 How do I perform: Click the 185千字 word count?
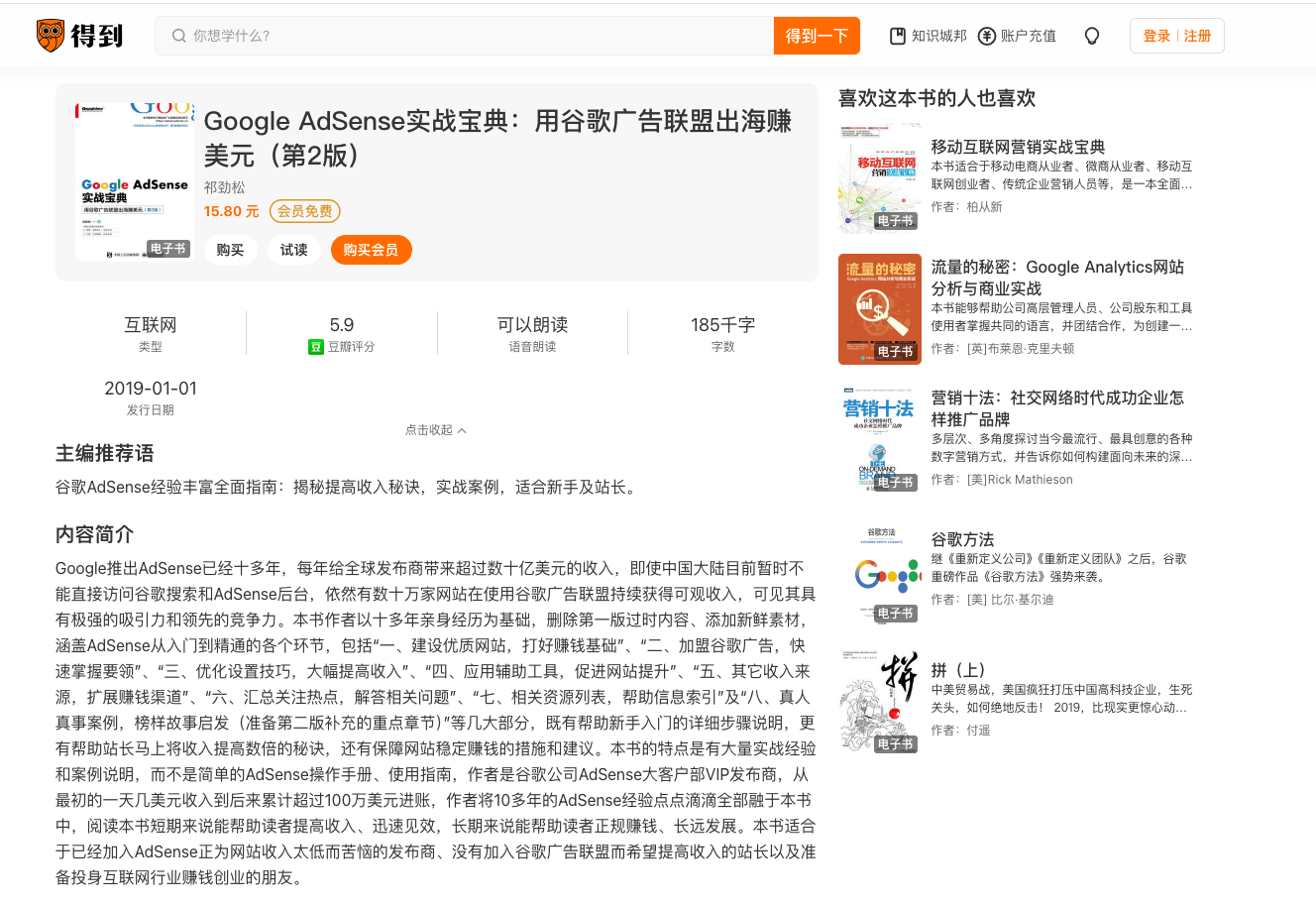[723, 333]
